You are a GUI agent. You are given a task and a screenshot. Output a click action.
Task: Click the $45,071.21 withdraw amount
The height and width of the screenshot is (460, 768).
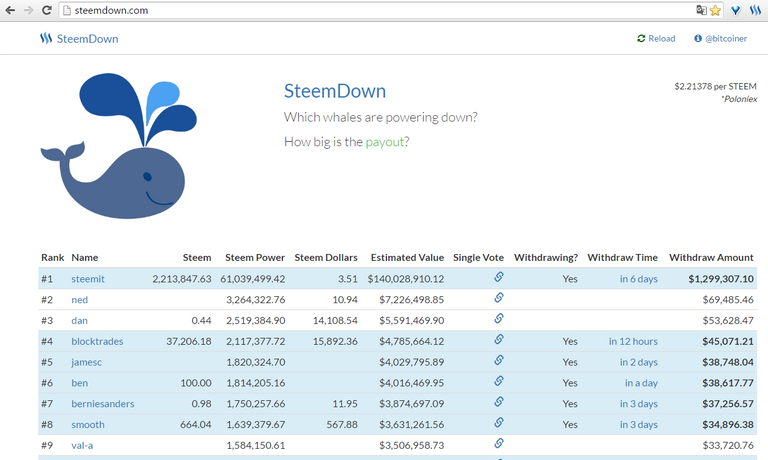pyautogui.click(x=727, y=341)
